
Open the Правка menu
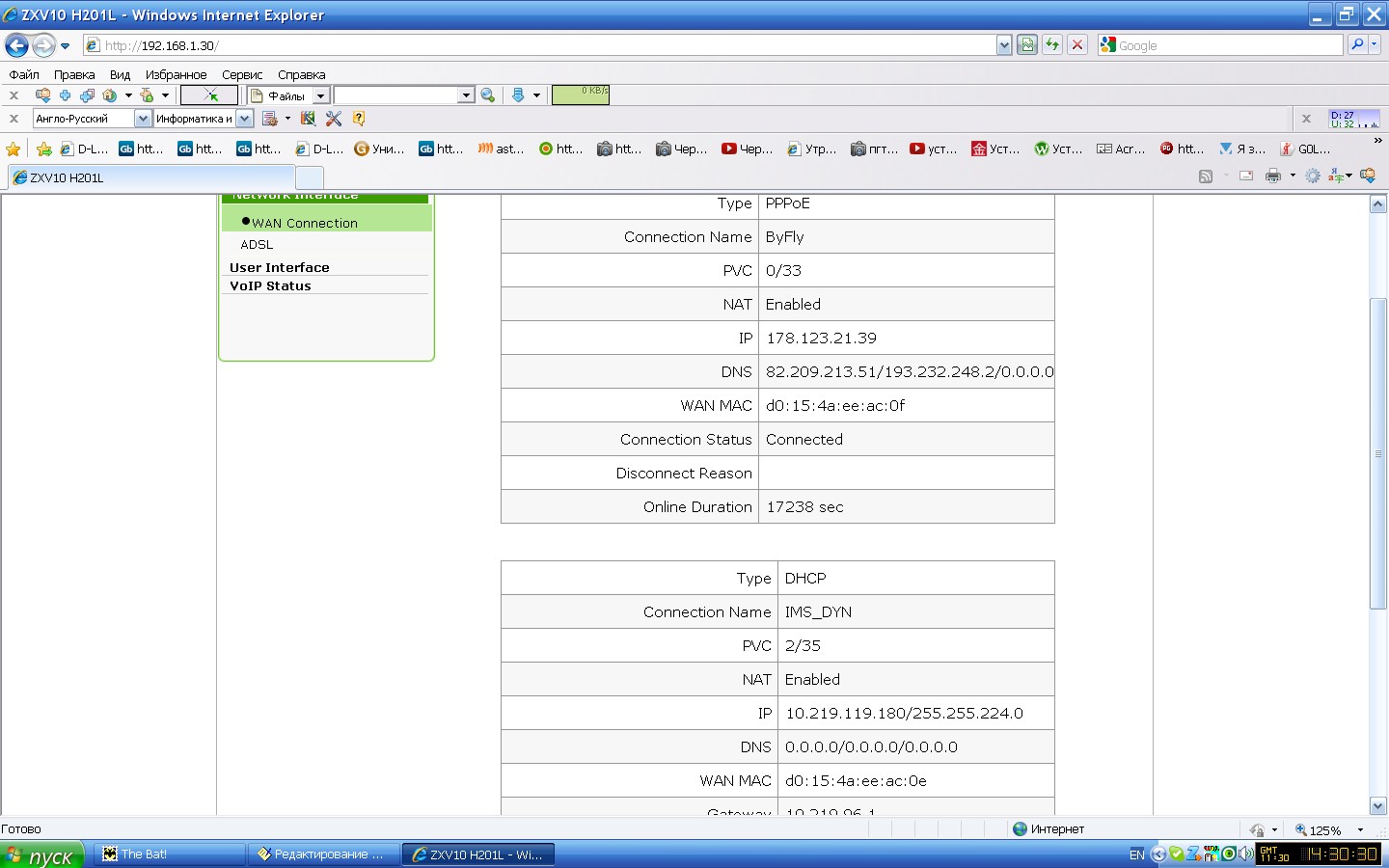pyautogui.click(x=74, y=74)
